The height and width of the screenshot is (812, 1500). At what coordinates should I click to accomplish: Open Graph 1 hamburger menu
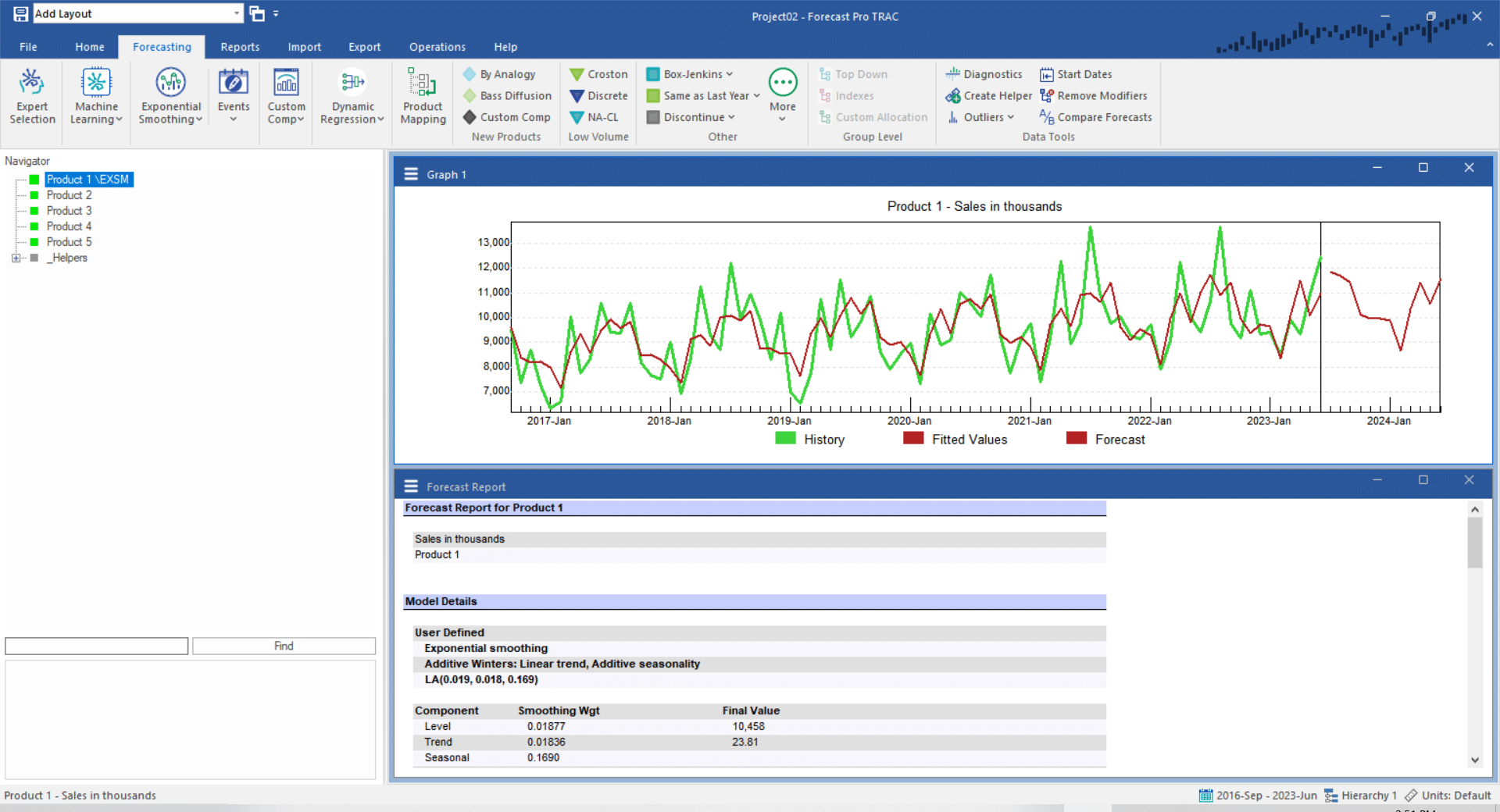(410, 174)
